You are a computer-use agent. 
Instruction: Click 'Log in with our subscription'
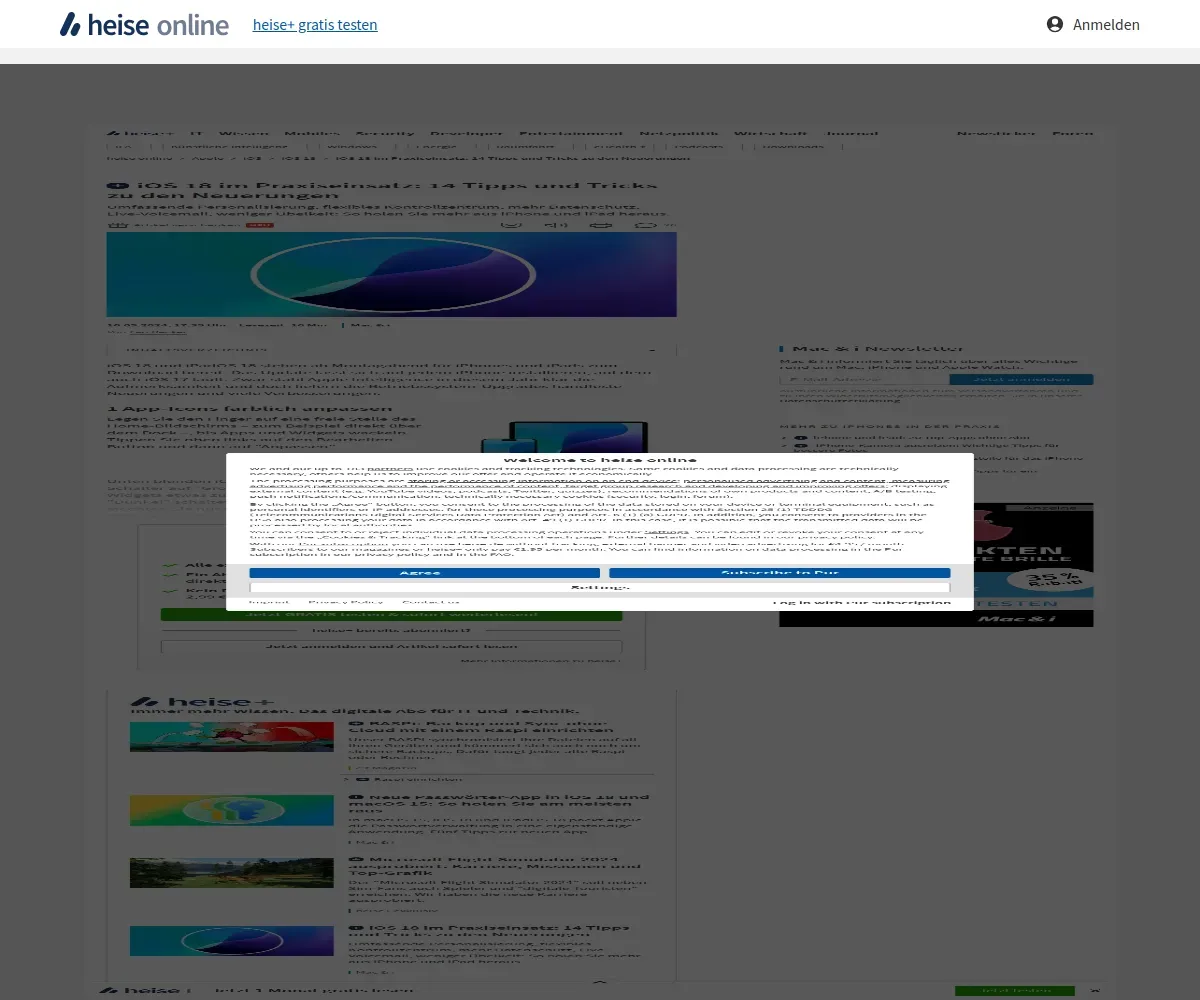pyautogui.click(x=861, y=602)
